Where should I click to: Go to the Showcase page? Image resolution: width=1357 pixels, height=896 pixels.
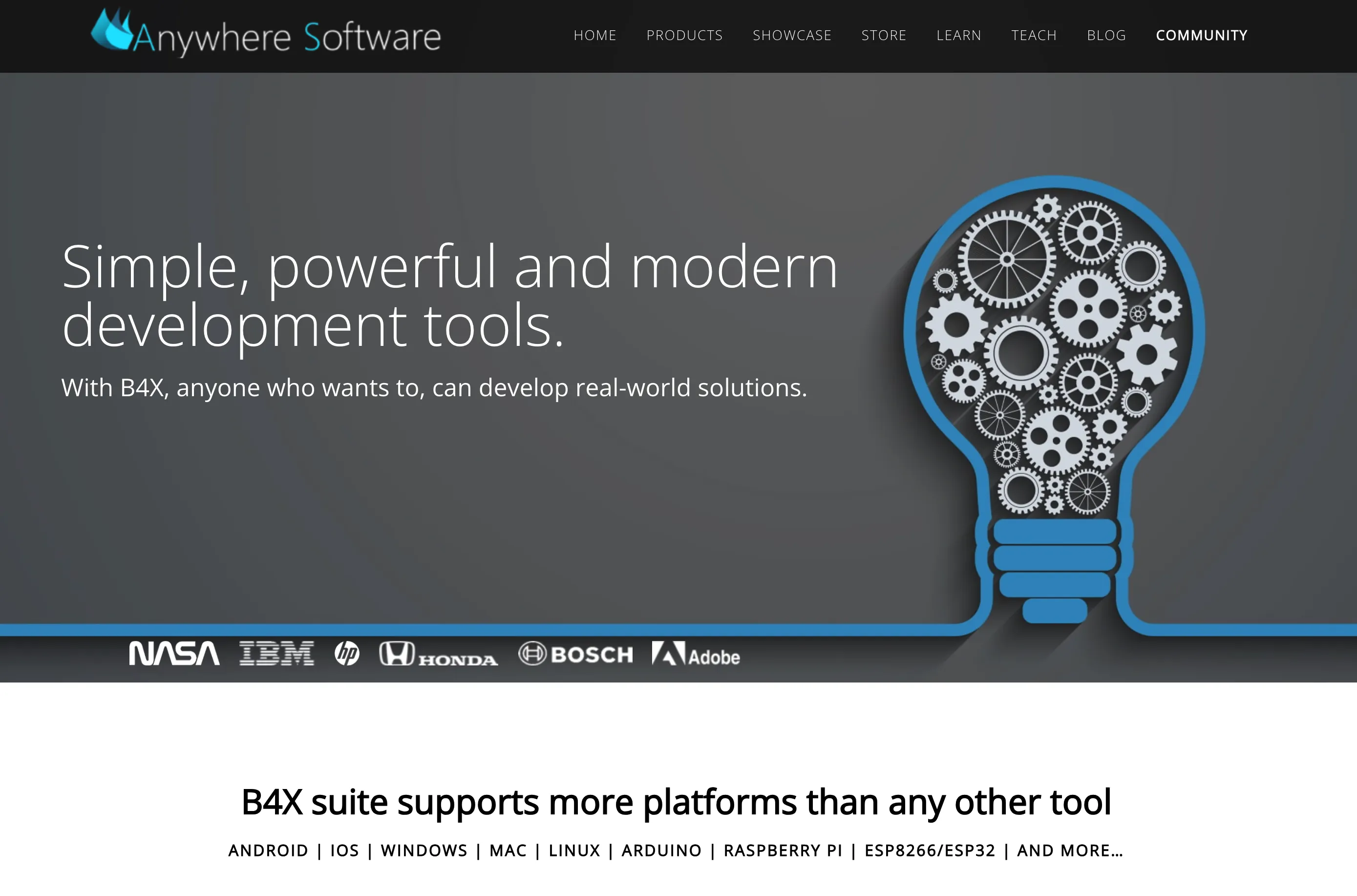point(792,36)
